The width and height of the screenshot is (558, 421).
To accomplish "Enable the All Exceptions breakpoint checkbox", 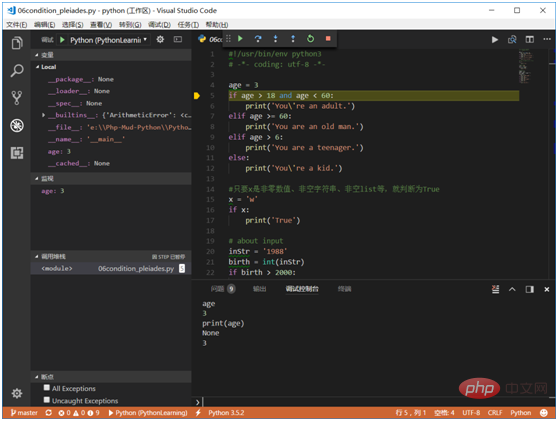I will click(x=47, y=388).
